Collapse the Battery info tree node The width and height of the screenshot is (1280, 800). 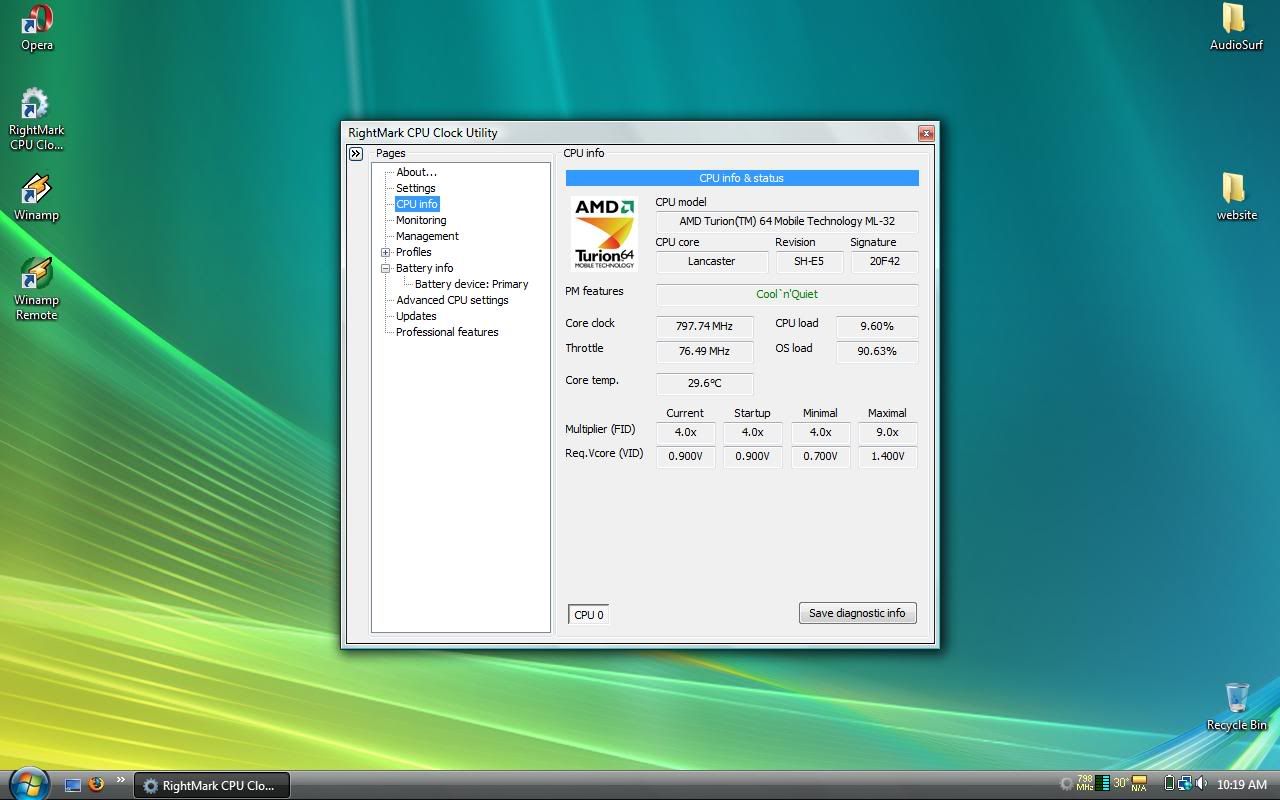click(x=385, y=268)
